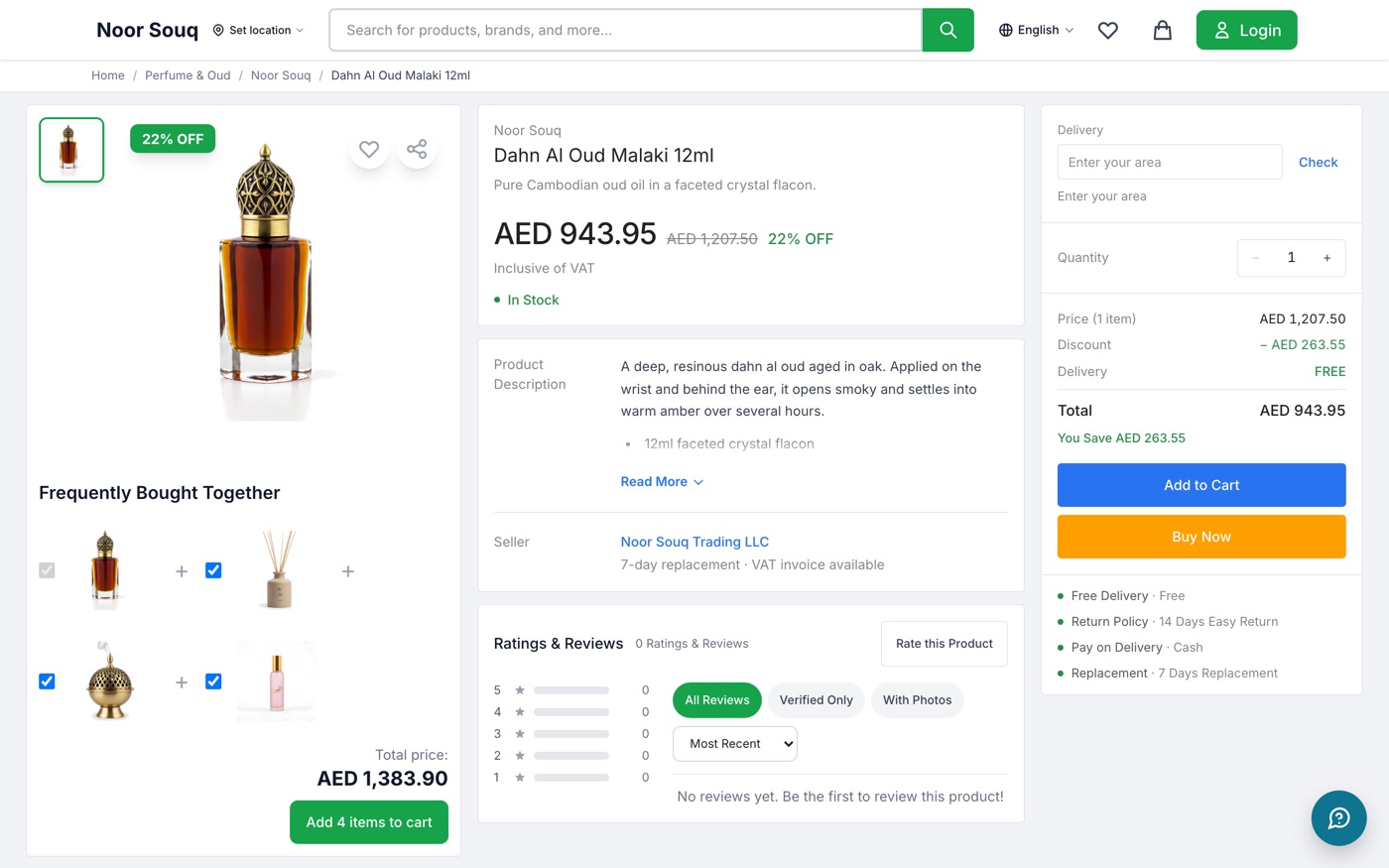The image size is (1389, 868).
Task: Click Pay on Delivery Cash line
Action: (1137, 648)
